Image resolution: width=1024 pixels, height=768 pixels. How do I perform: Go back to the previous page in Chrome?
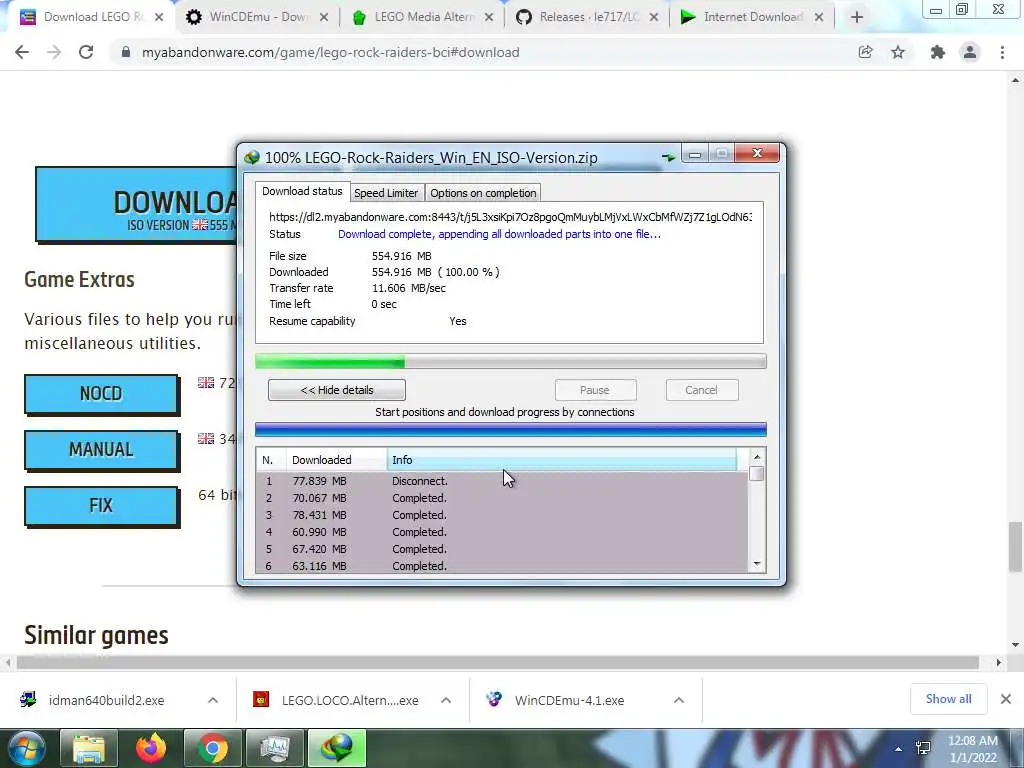22,52
